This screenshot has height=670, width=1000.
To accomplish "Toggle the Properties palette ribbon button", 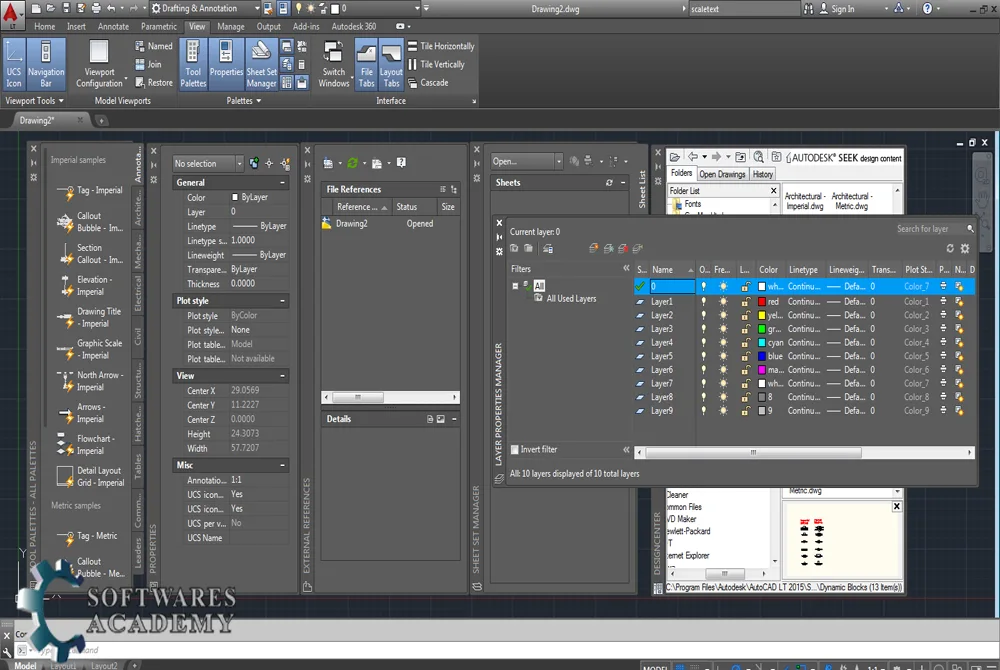I will pyautogui.click(x=226, y=63).
